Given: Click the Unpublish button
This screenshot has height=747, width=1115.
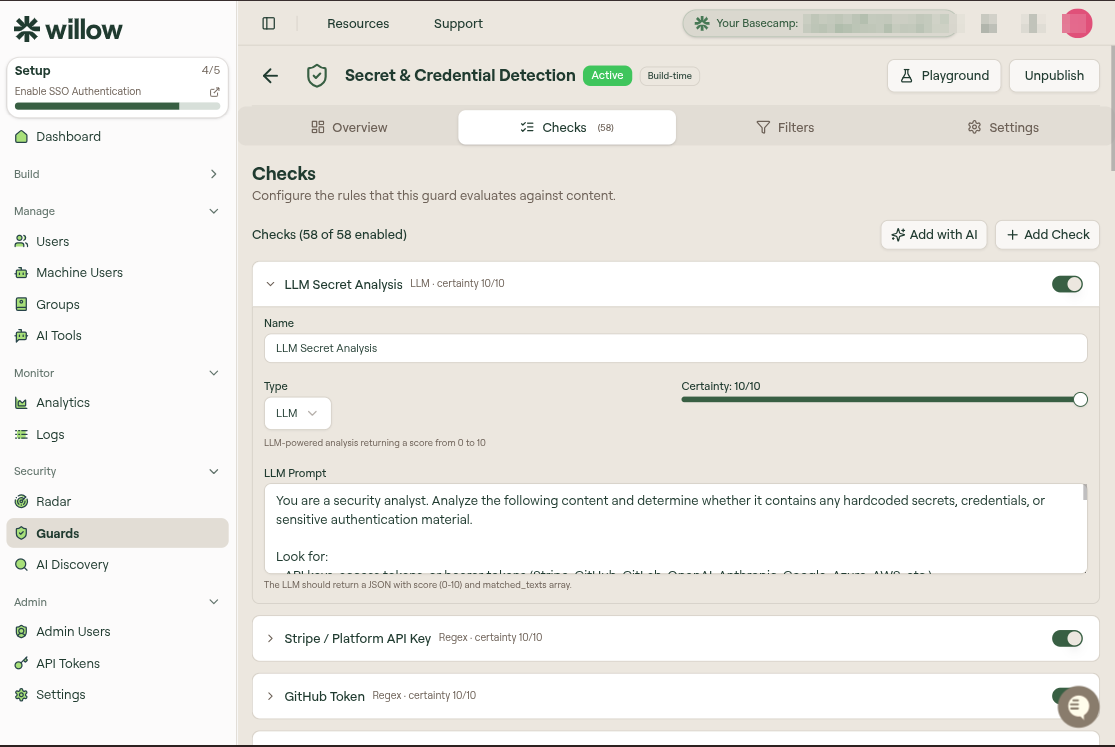Looking at the screenshot, I should pos(1054,75).
